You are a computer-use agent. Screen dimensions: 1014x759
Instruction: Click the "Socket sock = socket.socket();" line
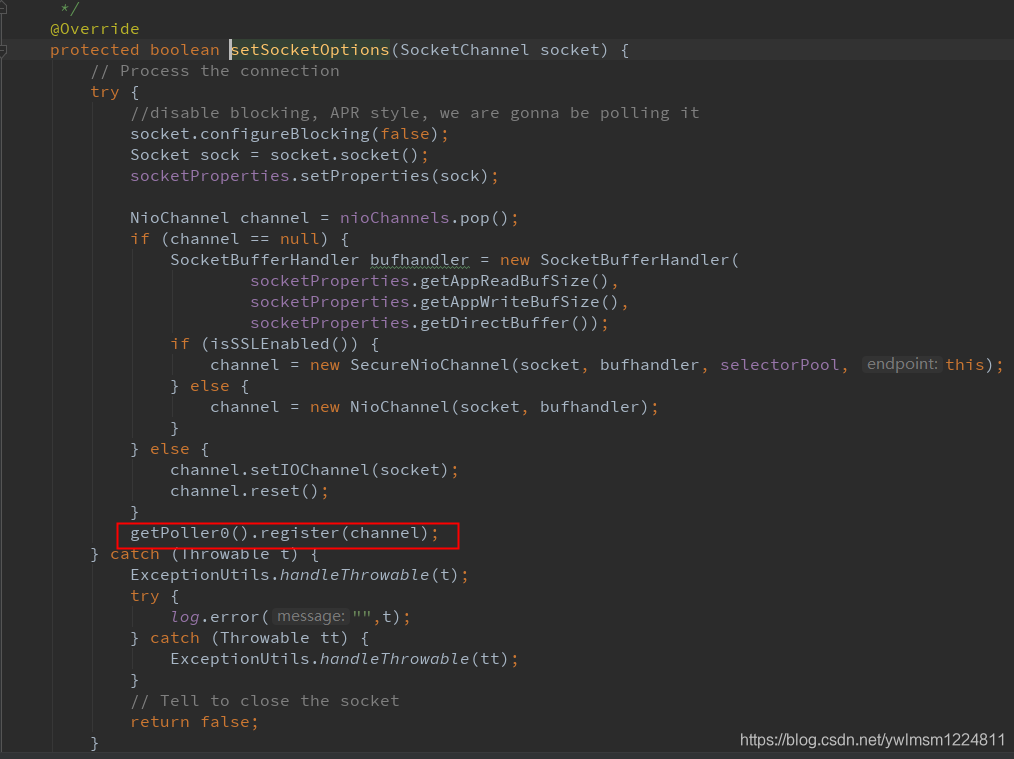(x=279, y=155)
